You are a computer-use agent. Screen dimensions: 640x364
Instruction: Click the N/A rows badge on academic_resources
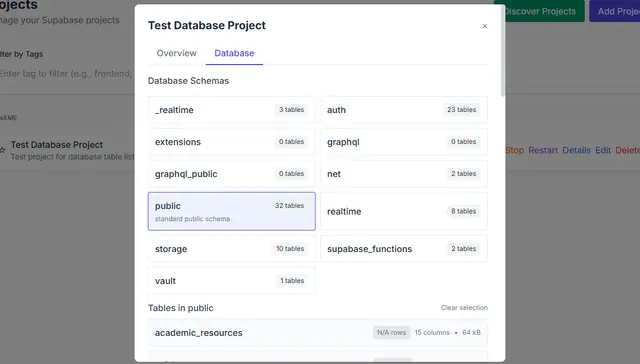pyautogui.click(x=391, y=333)
